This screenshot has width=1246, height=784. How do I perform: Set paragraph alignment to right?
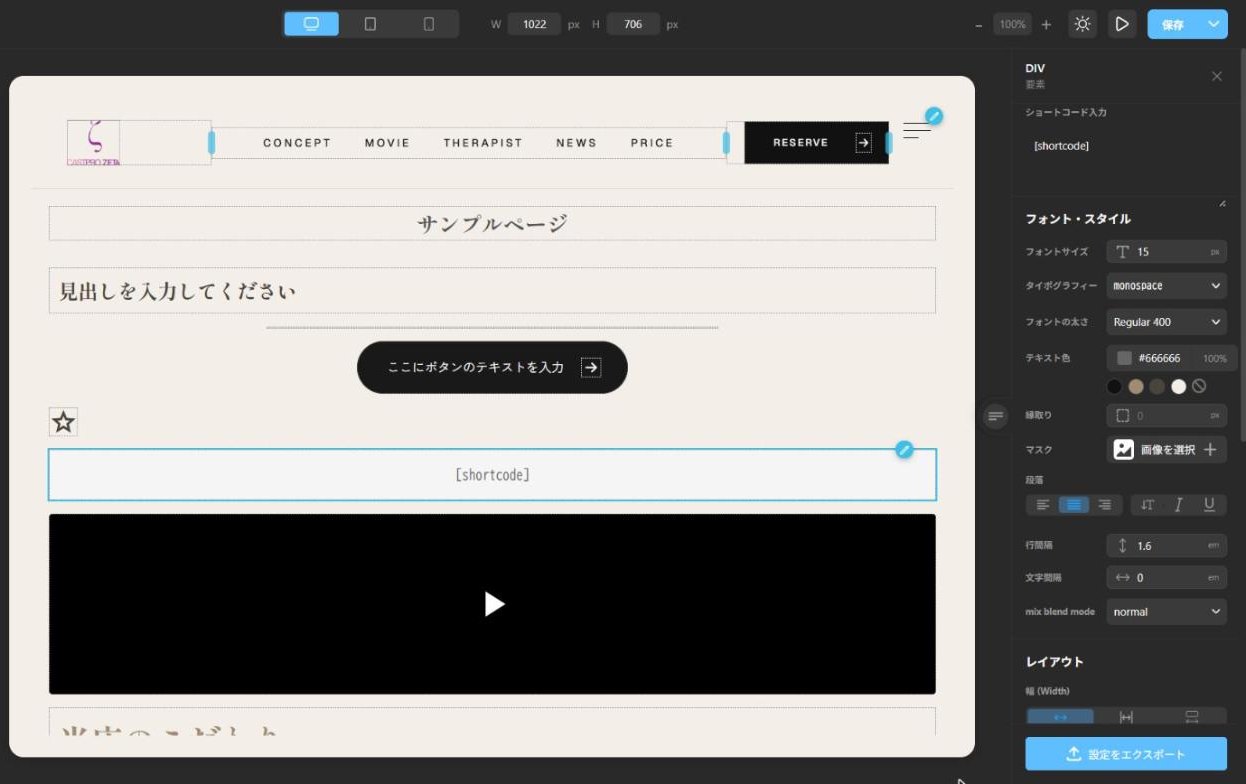(x=1105, y=505)
